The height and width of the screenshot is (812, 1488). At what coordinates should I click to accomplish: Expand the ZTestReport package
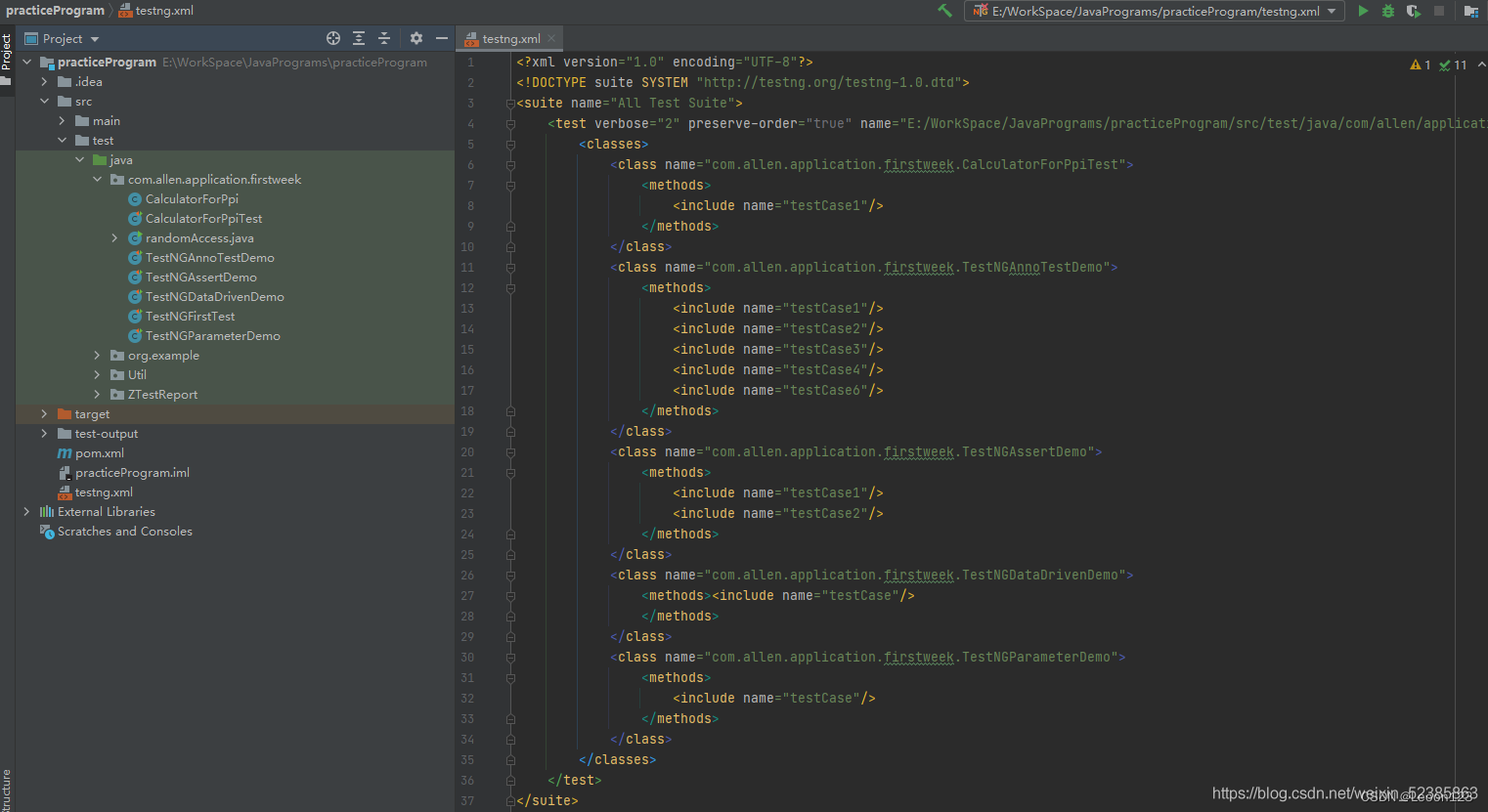tap(97, 394)
